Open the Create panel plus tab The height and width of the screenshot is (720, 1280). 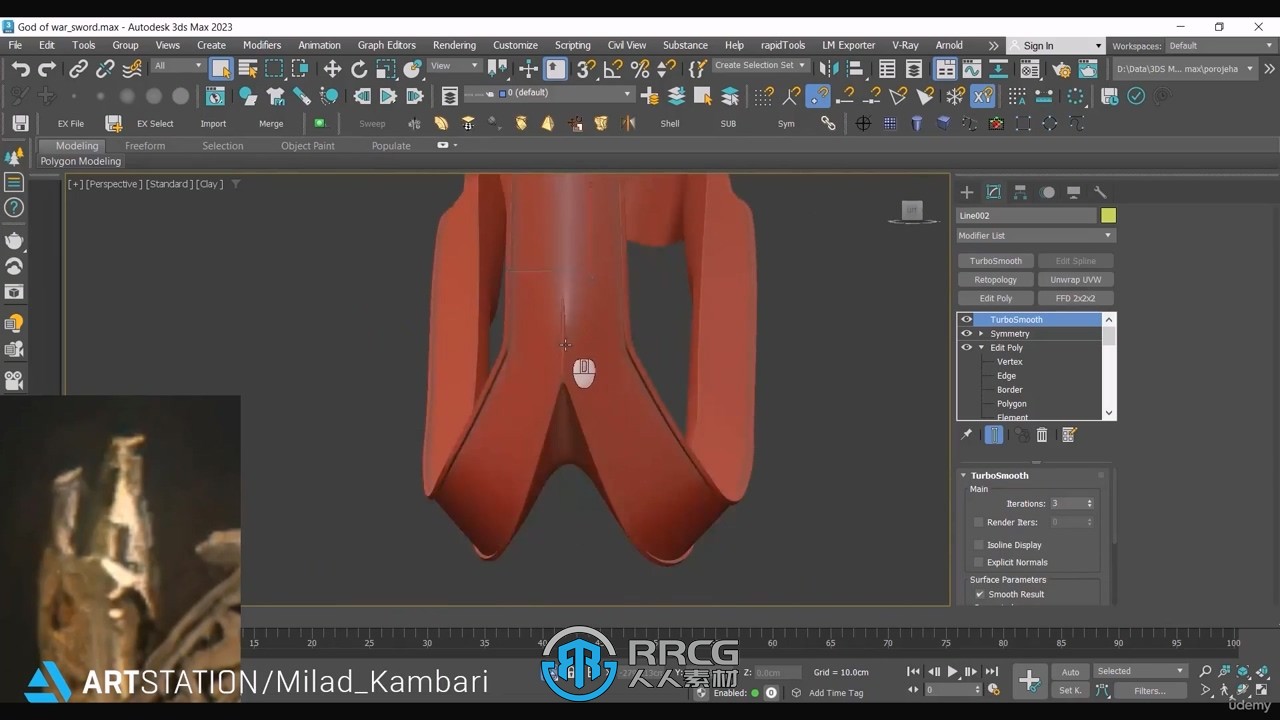pos(967,192)
